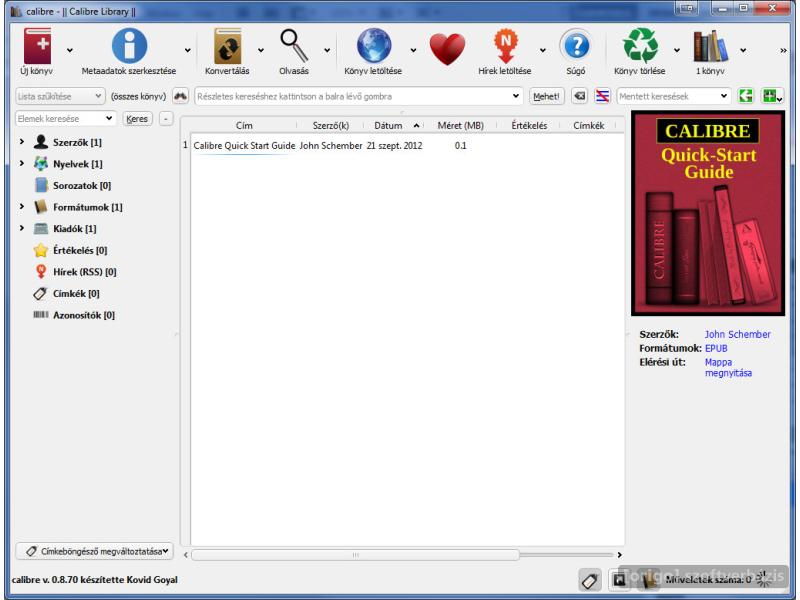The height and width of the screenshot is (600, 800).
Task: Sort by the Dátum column header
Action: 393,125
